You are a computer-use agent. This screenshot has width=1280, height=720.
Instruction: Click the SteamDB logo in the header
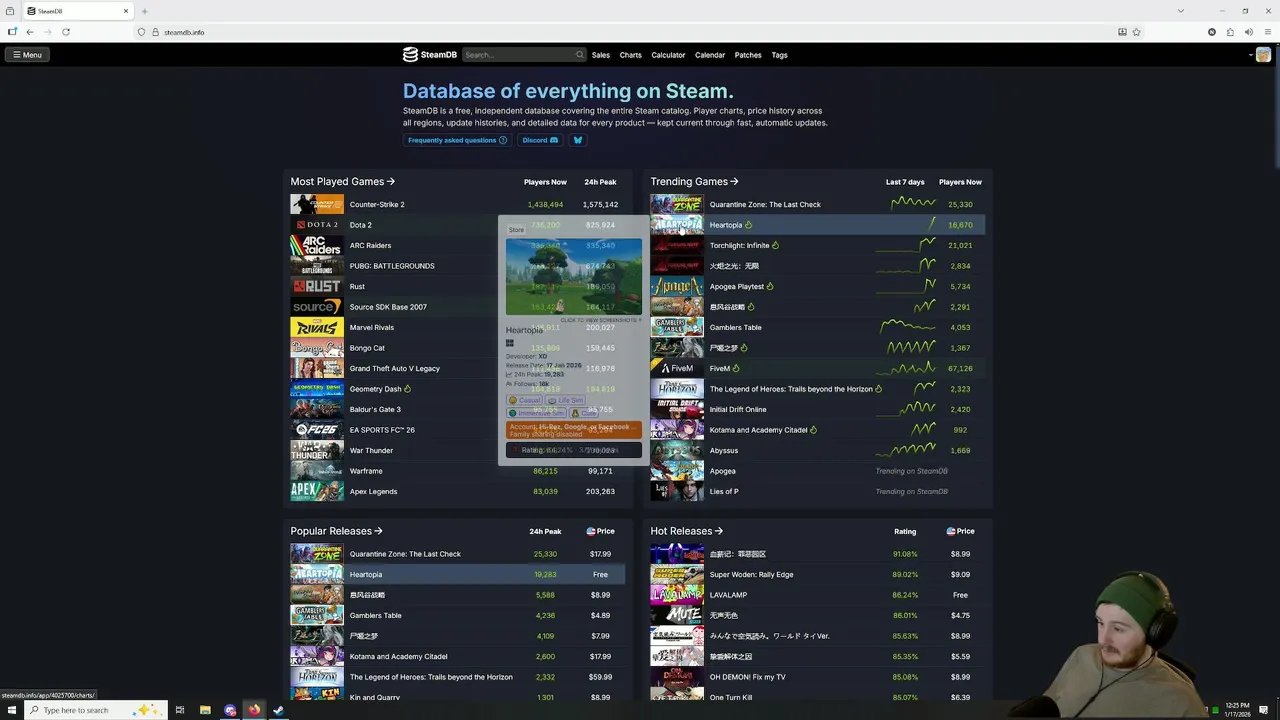click(430, 55)
